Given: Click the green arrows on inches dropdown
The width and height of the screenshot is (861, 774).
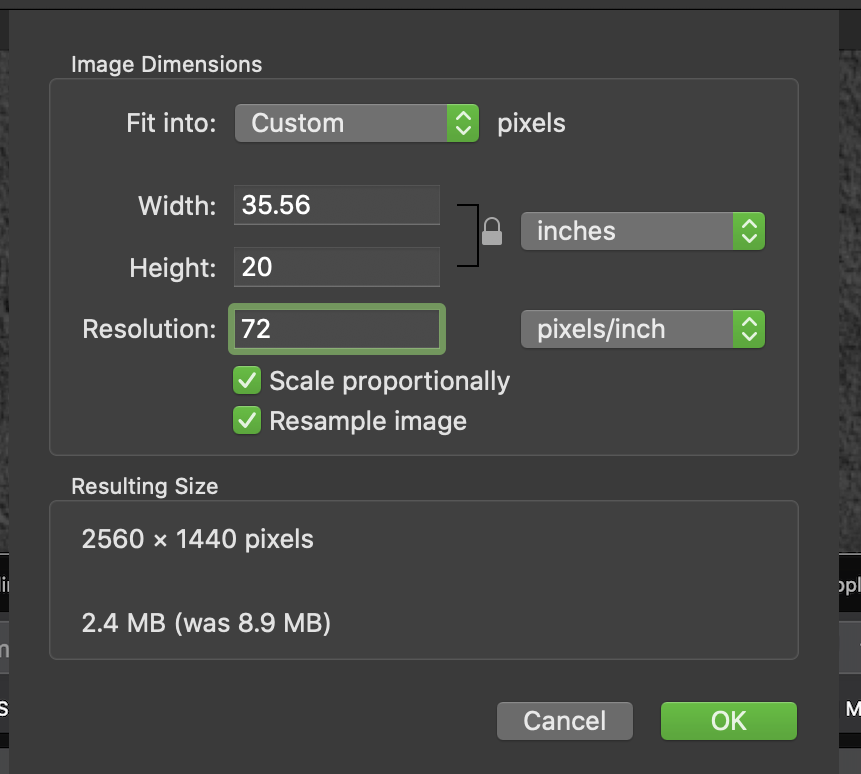Looking at the screenshot, I should click(x=748, y=231).
